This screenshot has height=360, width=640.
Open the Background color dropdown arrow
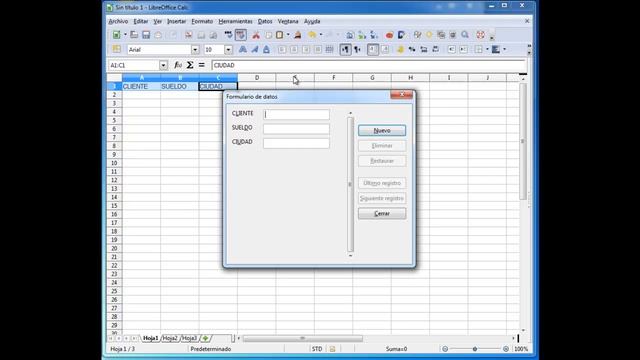(504, 49)
